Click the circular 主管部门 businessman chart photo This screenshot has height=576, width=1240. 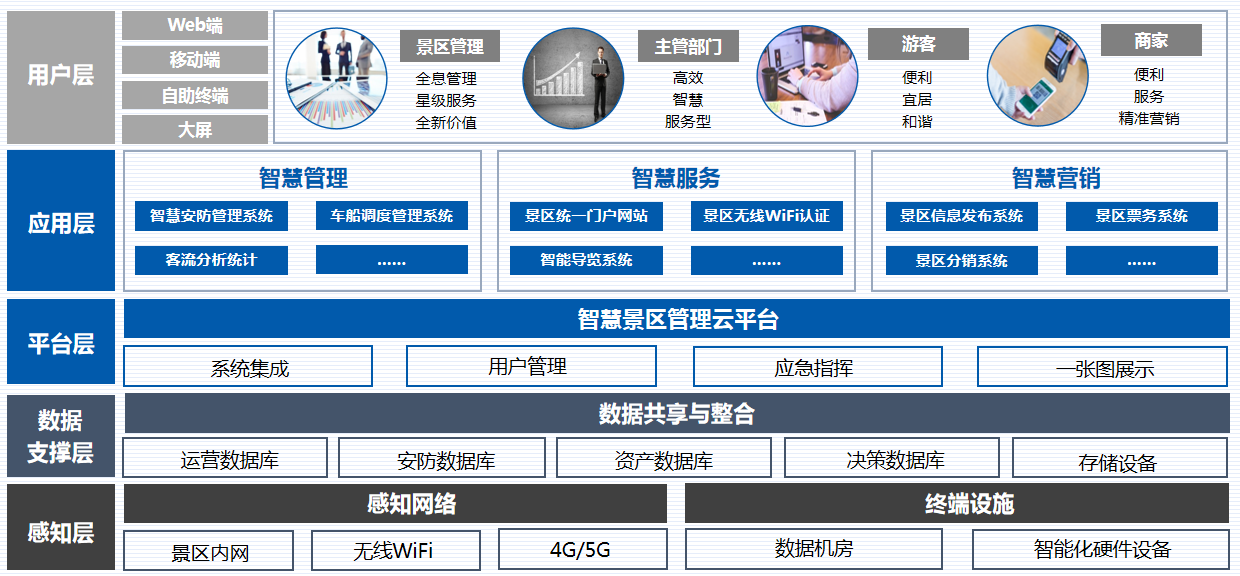click(x=573, y=78)
